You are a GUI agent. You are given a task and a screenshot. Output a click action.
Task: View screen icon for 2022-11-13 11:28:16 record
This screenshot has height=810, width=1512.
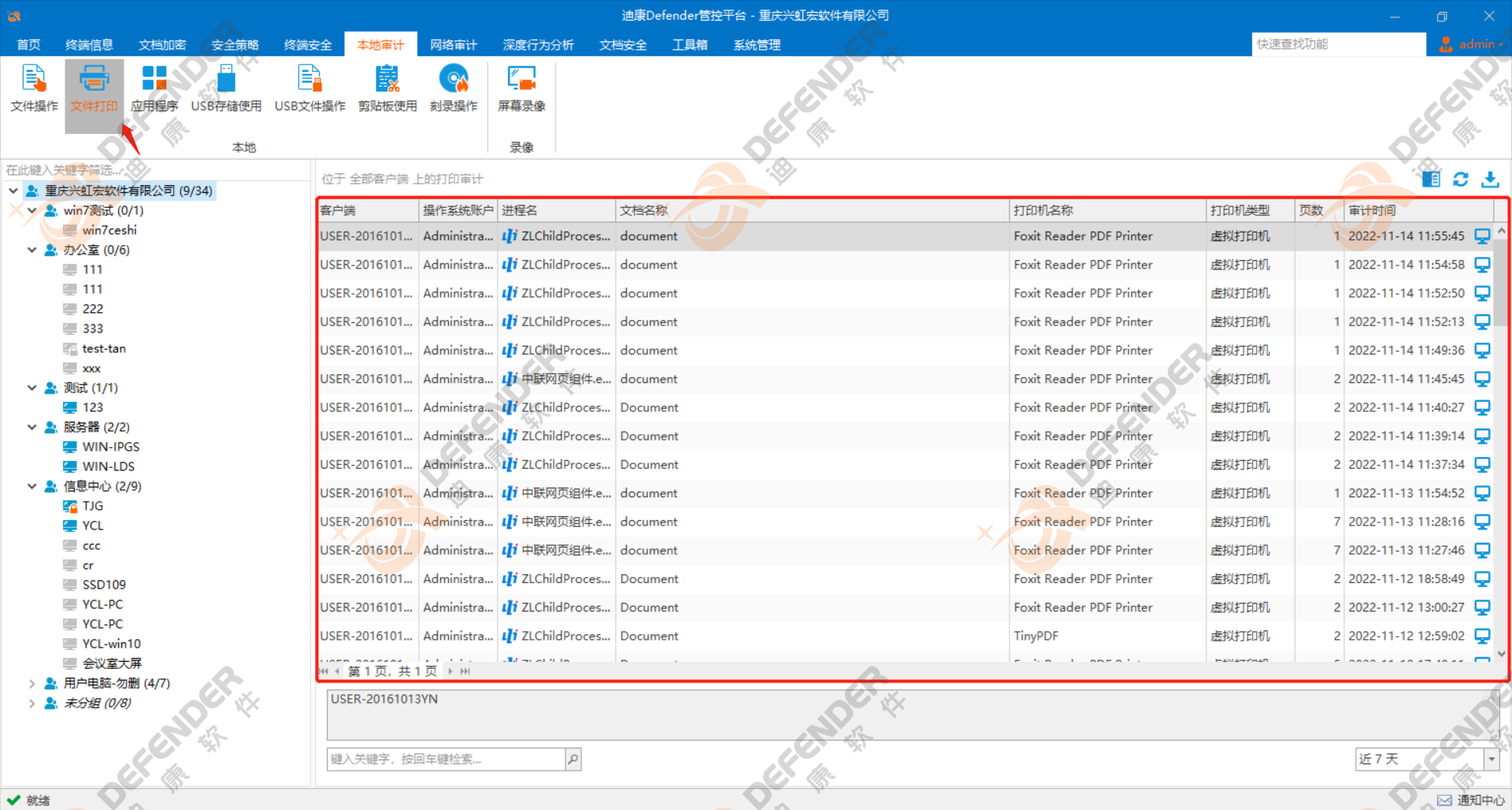(1482, 522)
